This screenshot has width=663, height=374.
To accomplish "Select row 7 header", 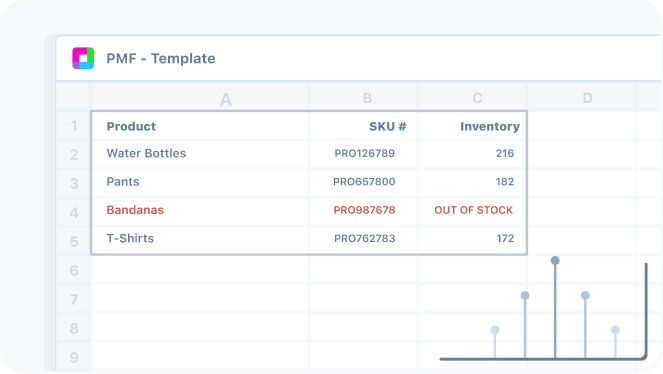I will pyautogui.click(x=74, y=300).
